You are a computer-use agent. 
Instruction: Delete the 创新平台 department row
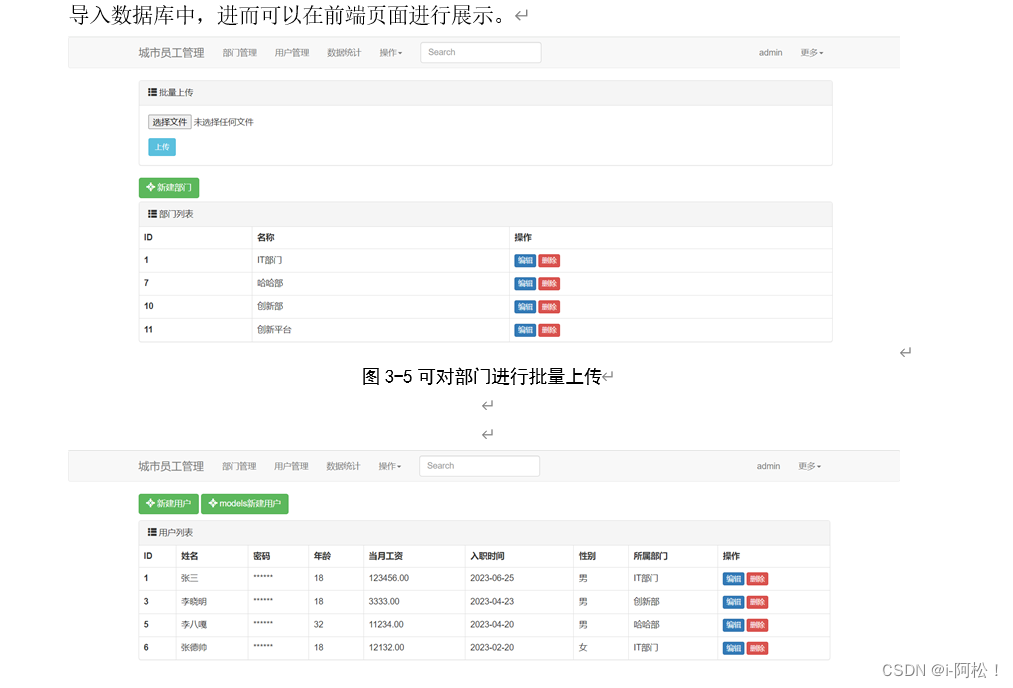(549, 330)
